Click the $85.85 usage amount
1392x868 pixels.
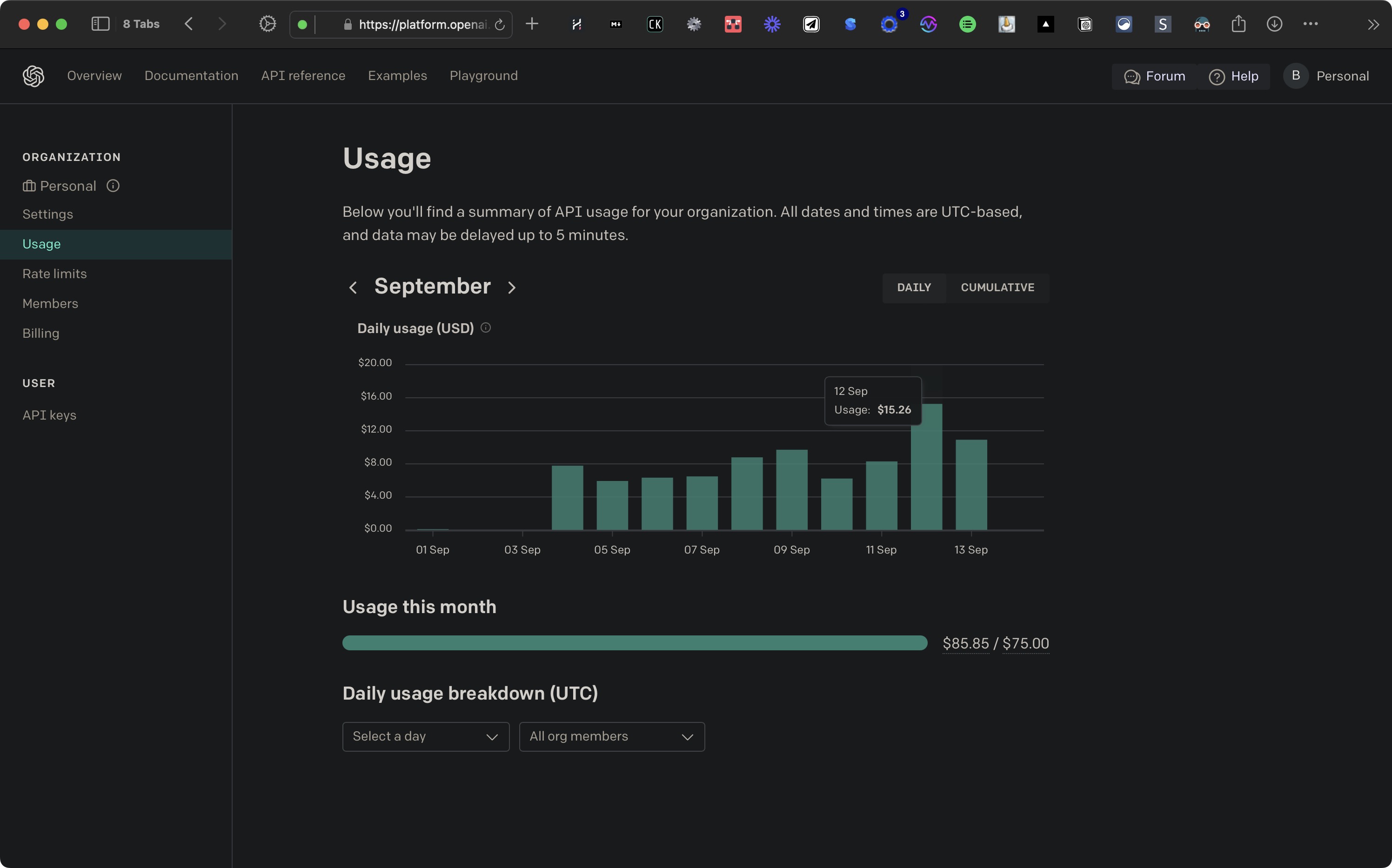(x=966, y=643)
